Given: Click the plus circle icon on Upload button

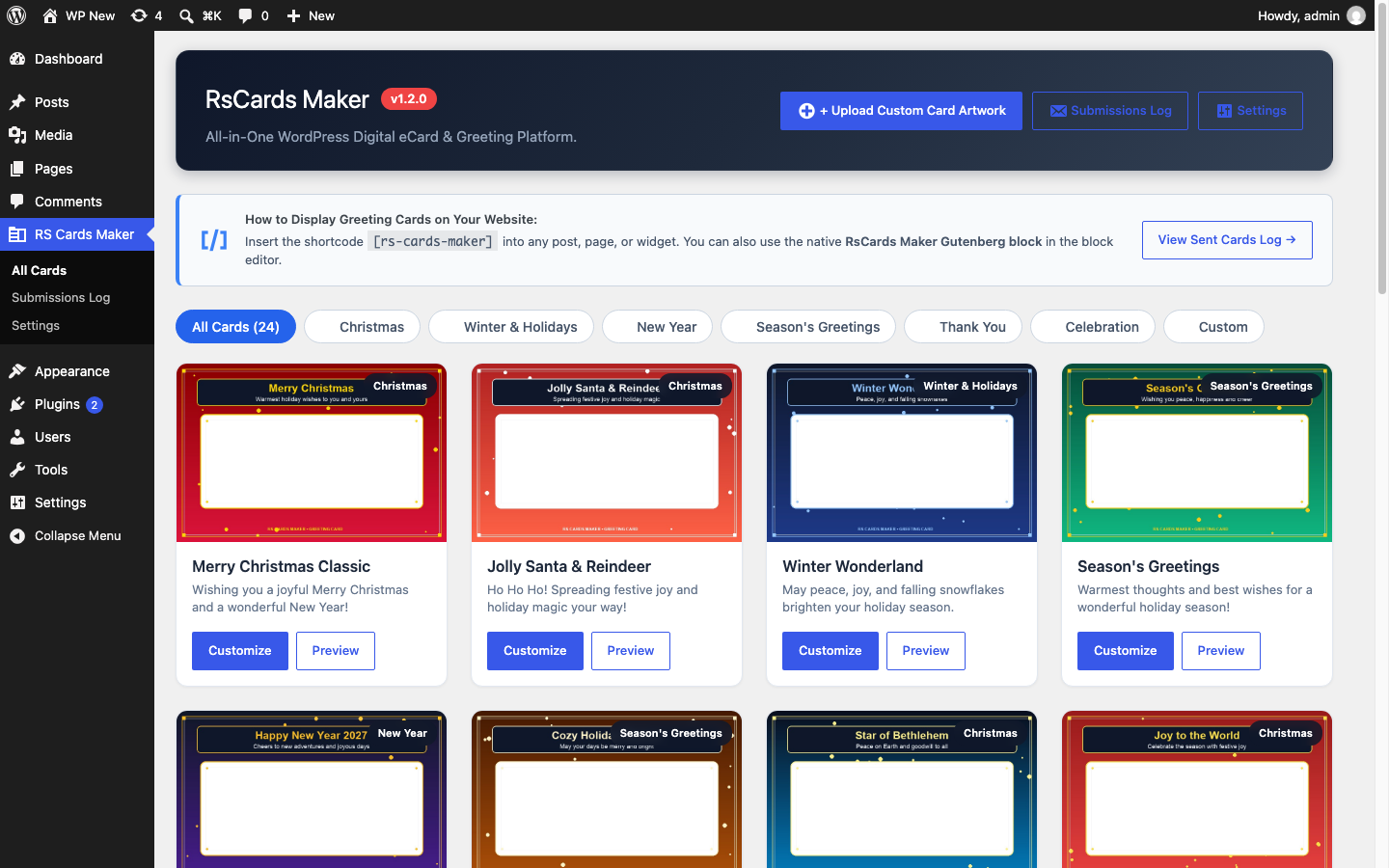Looking at the screenshot, I should [x=806, y=111].
